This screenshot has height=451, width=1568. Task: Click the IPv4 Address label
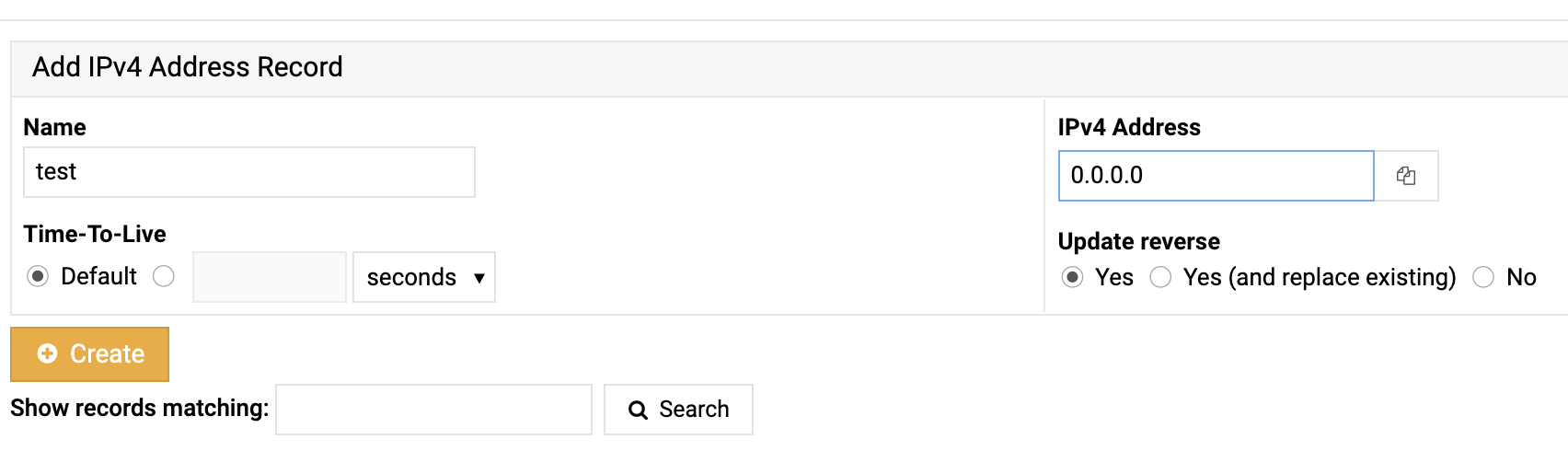(x=1129, y=127)
